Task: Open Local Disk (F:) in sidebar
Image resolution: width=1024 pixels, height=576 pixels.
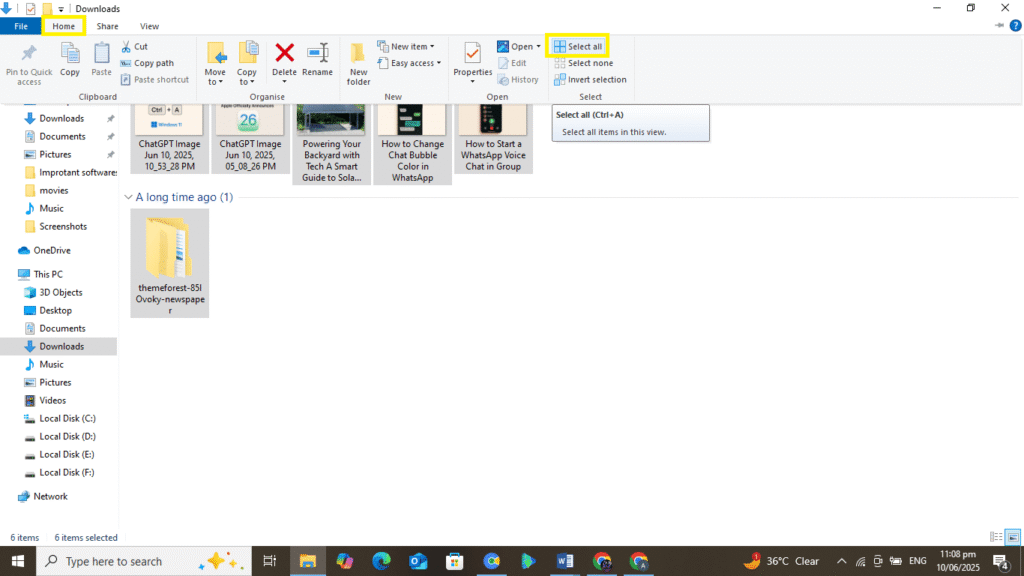Action: (x=67, y=472)
